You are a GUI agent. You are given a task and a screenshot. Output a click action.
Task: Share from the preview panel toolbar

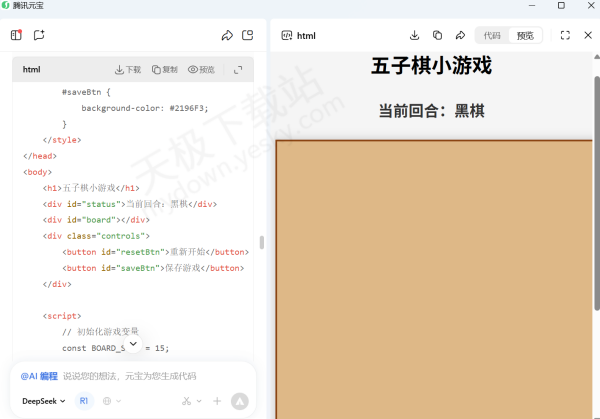pos(460,35)
